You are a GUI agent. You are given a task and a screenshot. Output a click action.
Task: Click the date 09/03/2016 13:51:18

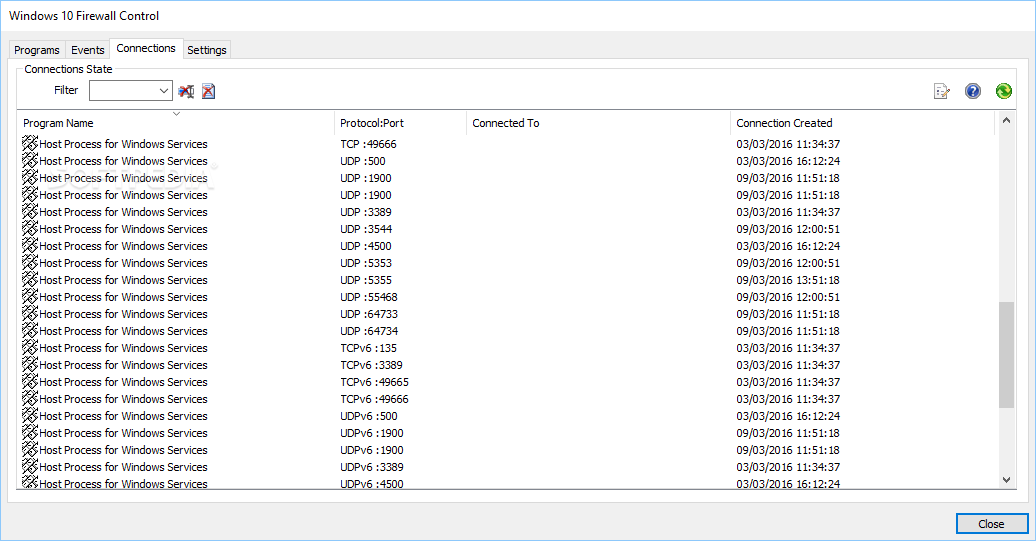pyautogui.click(x=788, y=280)
